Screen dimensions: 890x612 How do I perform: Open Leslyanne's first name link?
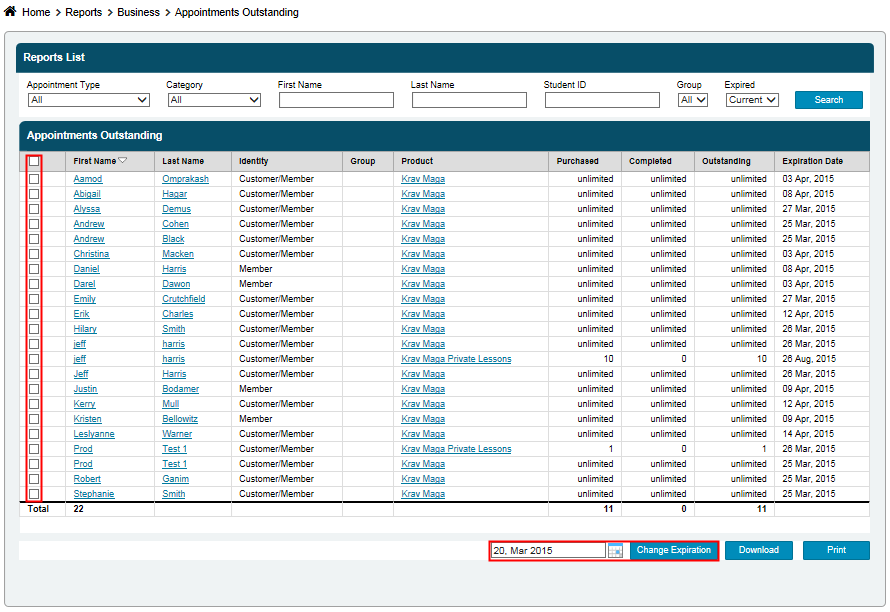coord(94,434)
